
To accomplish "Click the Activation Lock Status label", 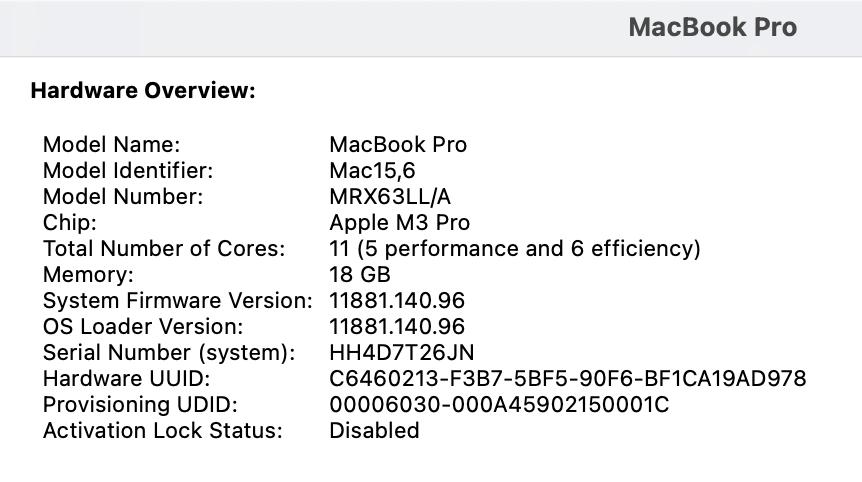I will [163, 430].
